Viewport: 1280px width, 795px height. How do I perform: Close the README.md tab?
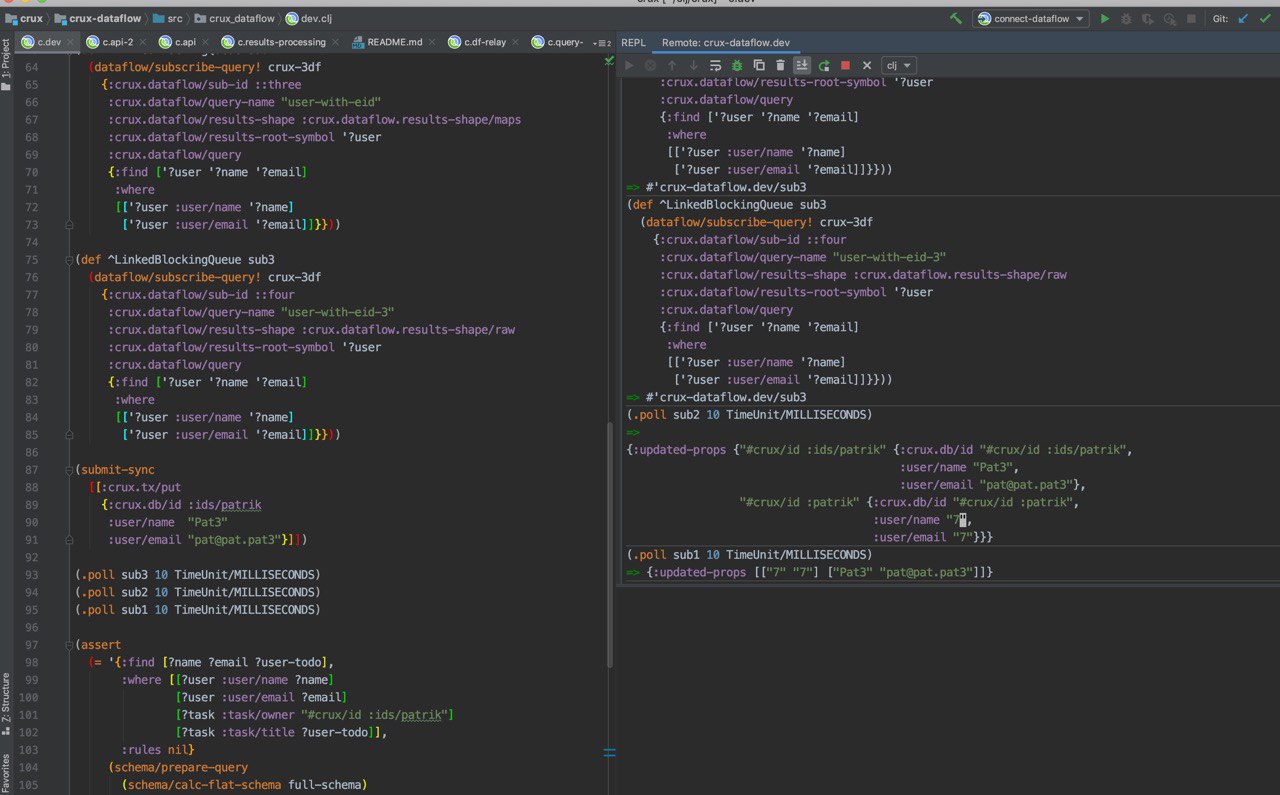[432, 42]
